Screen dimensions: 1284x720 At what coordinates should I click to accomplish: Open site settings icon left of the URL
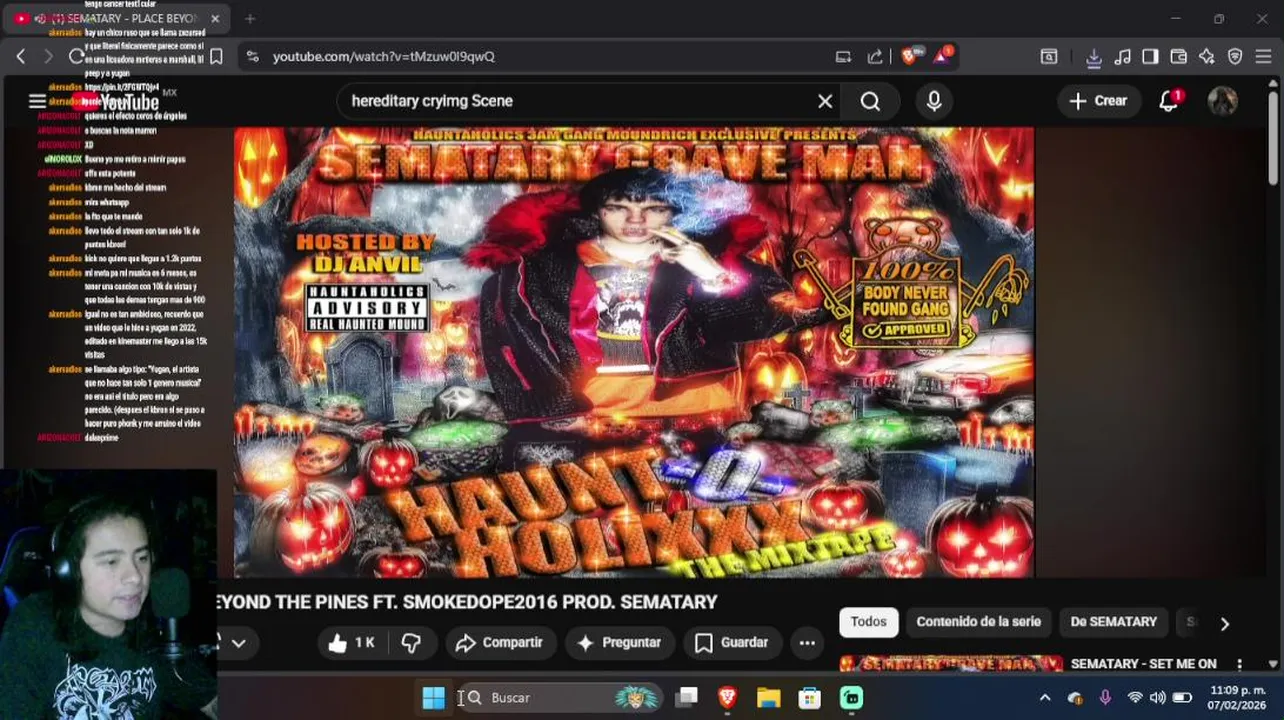[252, 57]
